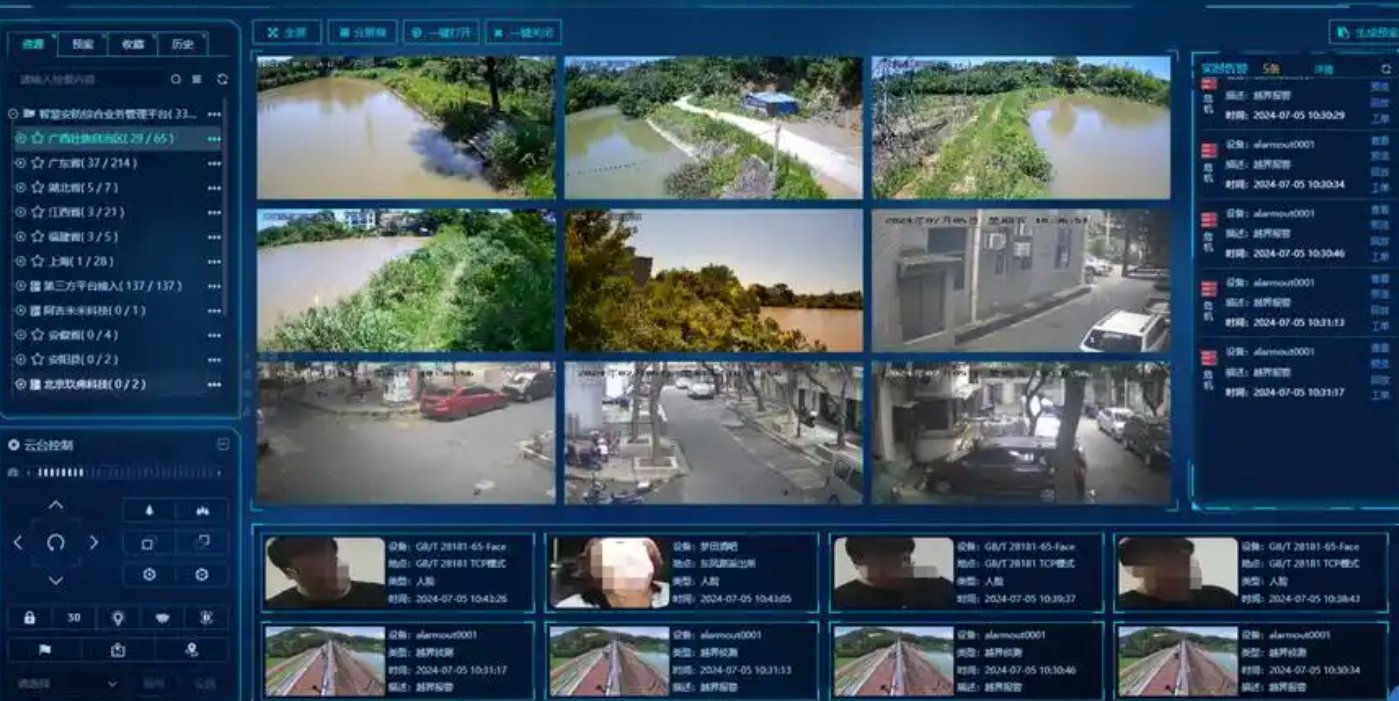Click the PTZ lock icon
Viewport: 1399px width, 701px height.
[29, 618]
